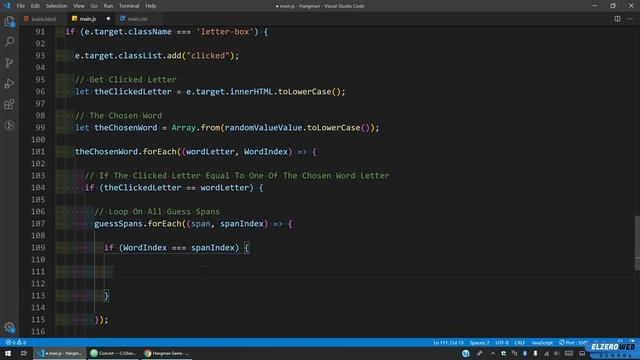Click the editor vertical scrollbar thumb
Image resolution: width=640 pixels, height=360 pixels.
click(x=637, y=243)
